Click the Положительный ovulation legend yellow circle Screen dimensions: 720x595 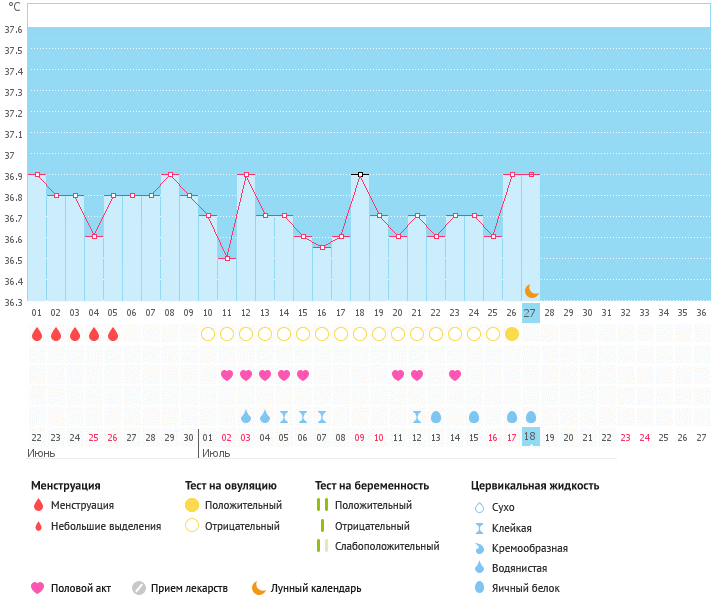pyautogui.click(x=192, y=505)
